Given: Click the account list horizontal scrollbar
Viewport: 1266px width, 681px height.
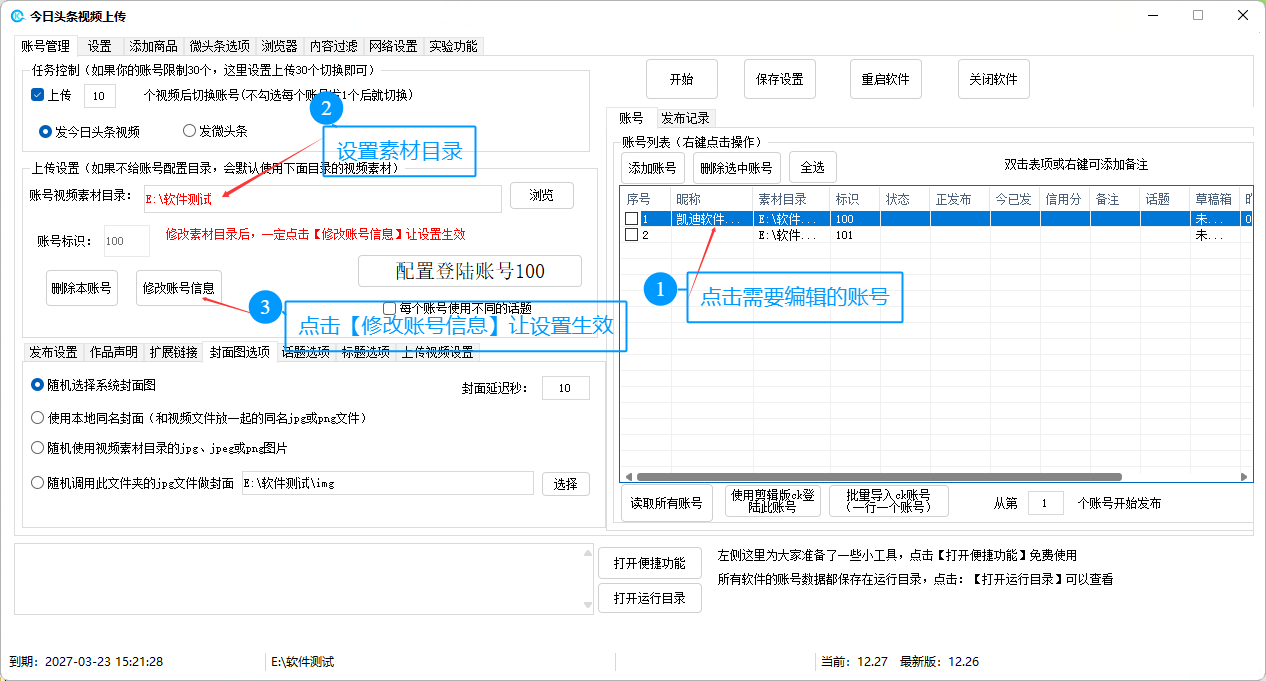Looking at the screenshot, I should tap(878, 477).
